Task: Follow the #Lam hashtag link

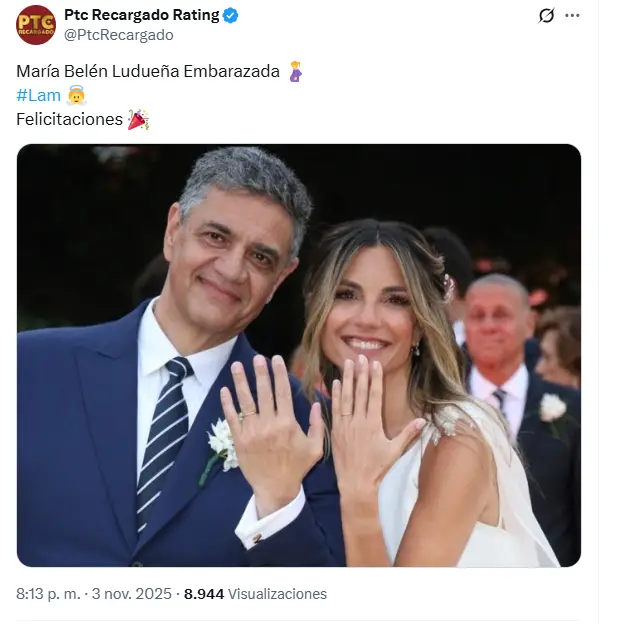Action: [38, 96]
